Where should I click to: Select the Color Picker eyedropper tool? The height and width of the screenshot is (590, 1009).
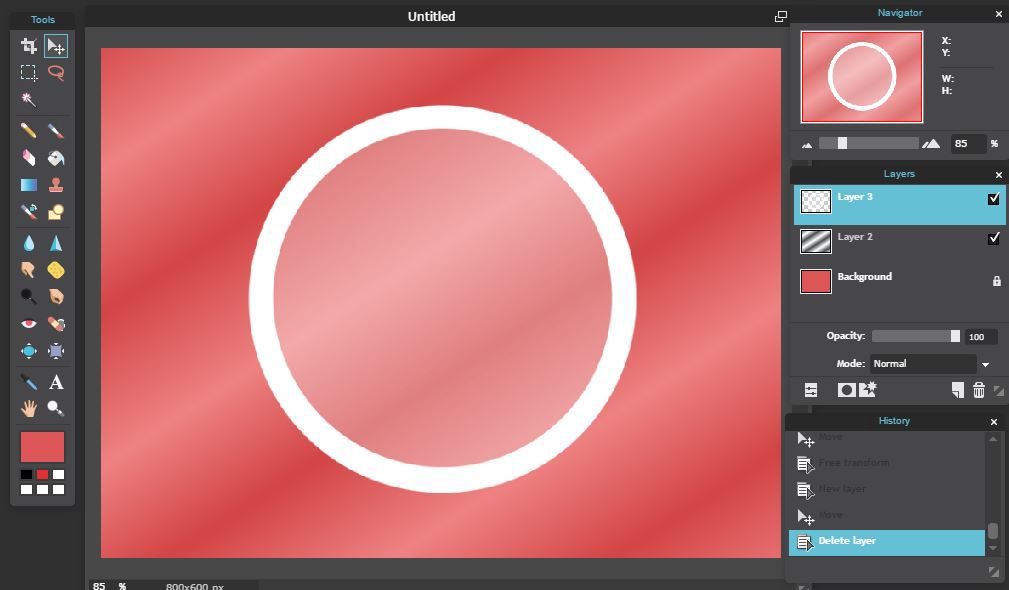pos(29,382)
